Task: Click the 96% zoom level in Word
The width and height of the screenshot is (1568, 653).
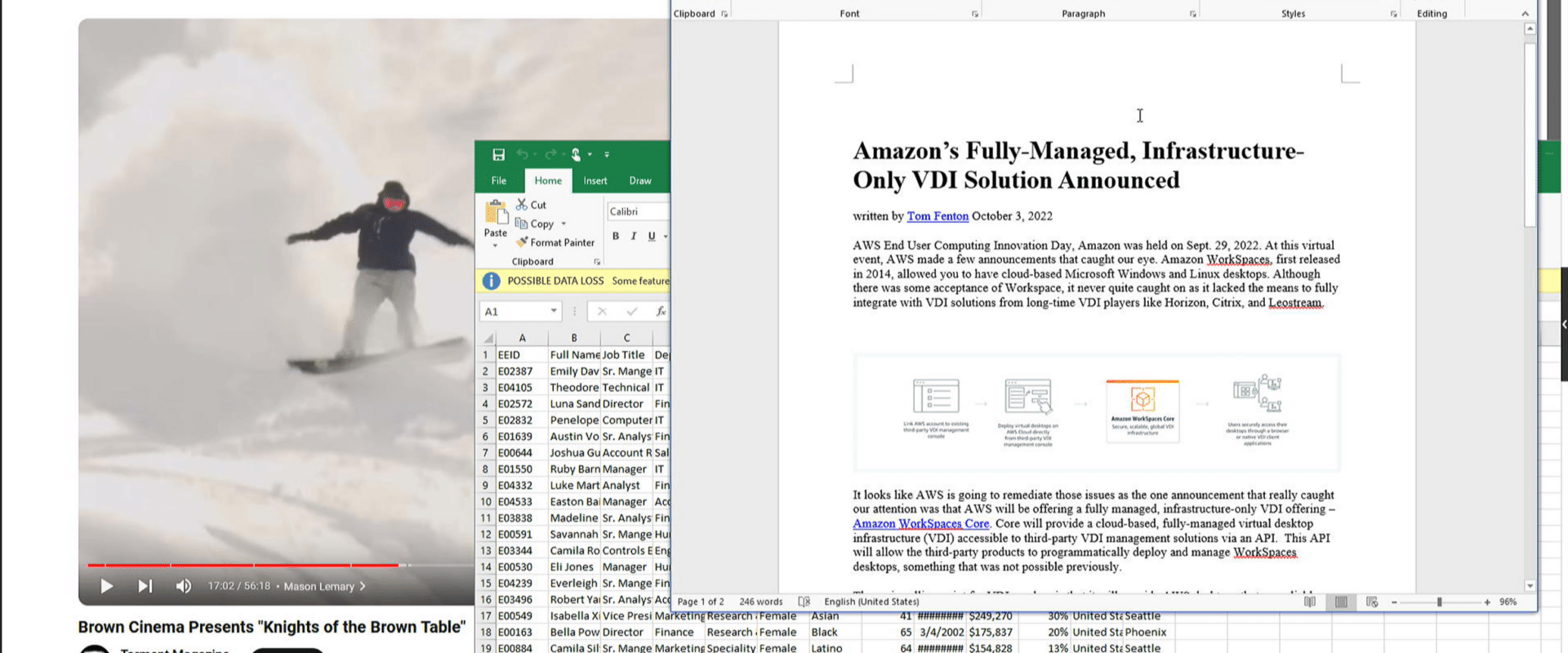Action: (1508, 602)
